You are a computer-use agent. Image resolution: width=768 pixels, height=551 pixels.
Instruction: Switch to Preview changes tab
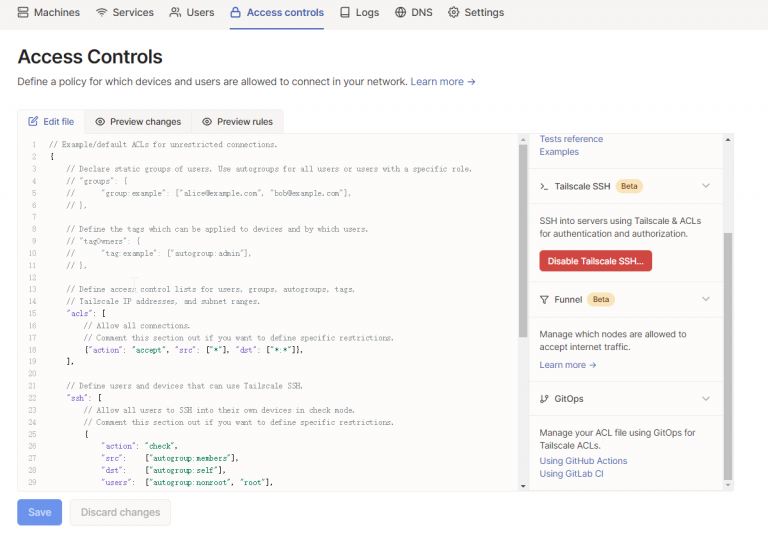tap(137, 122)
